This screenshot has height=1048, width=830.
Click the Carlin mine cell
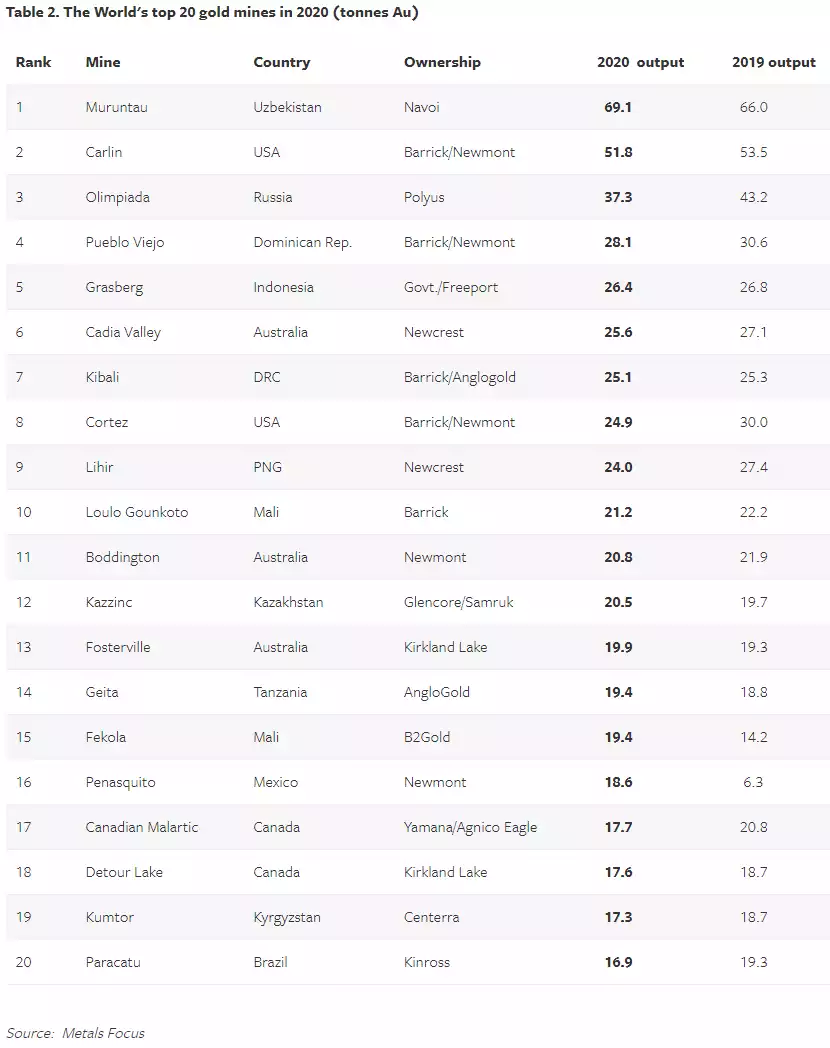tap(104, 152)
